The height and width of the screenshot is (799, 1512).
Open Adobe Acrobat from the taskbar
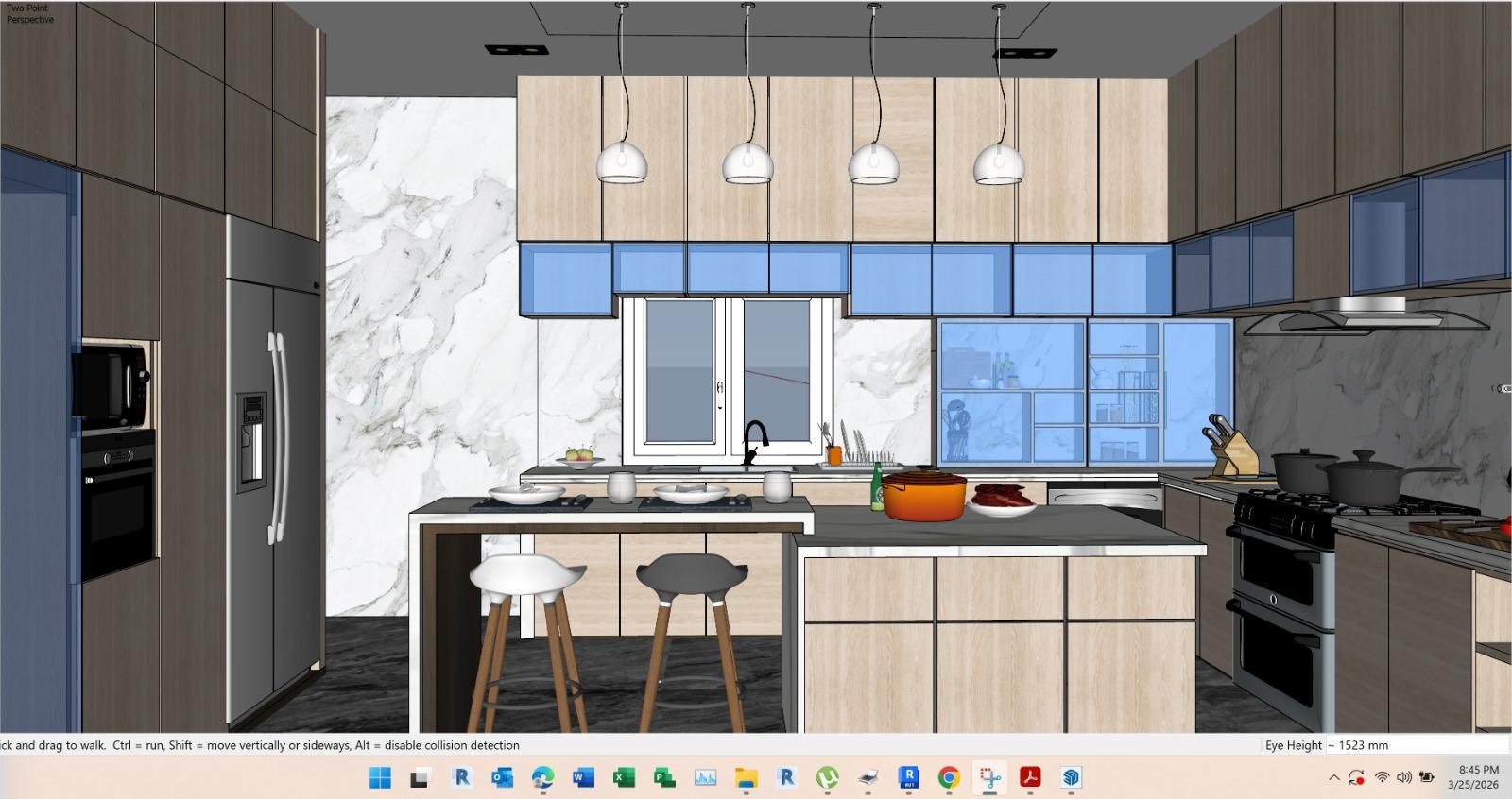(1030, 777)
